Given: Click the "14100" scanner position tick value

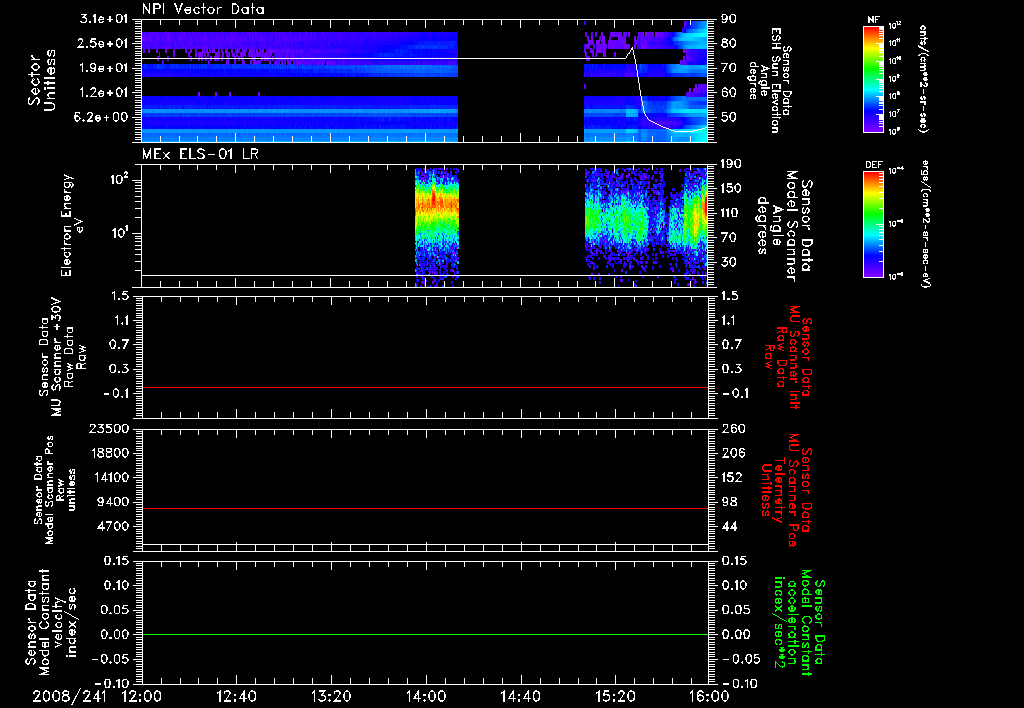Looking at the screenshot, I should (x=108, y=477).
